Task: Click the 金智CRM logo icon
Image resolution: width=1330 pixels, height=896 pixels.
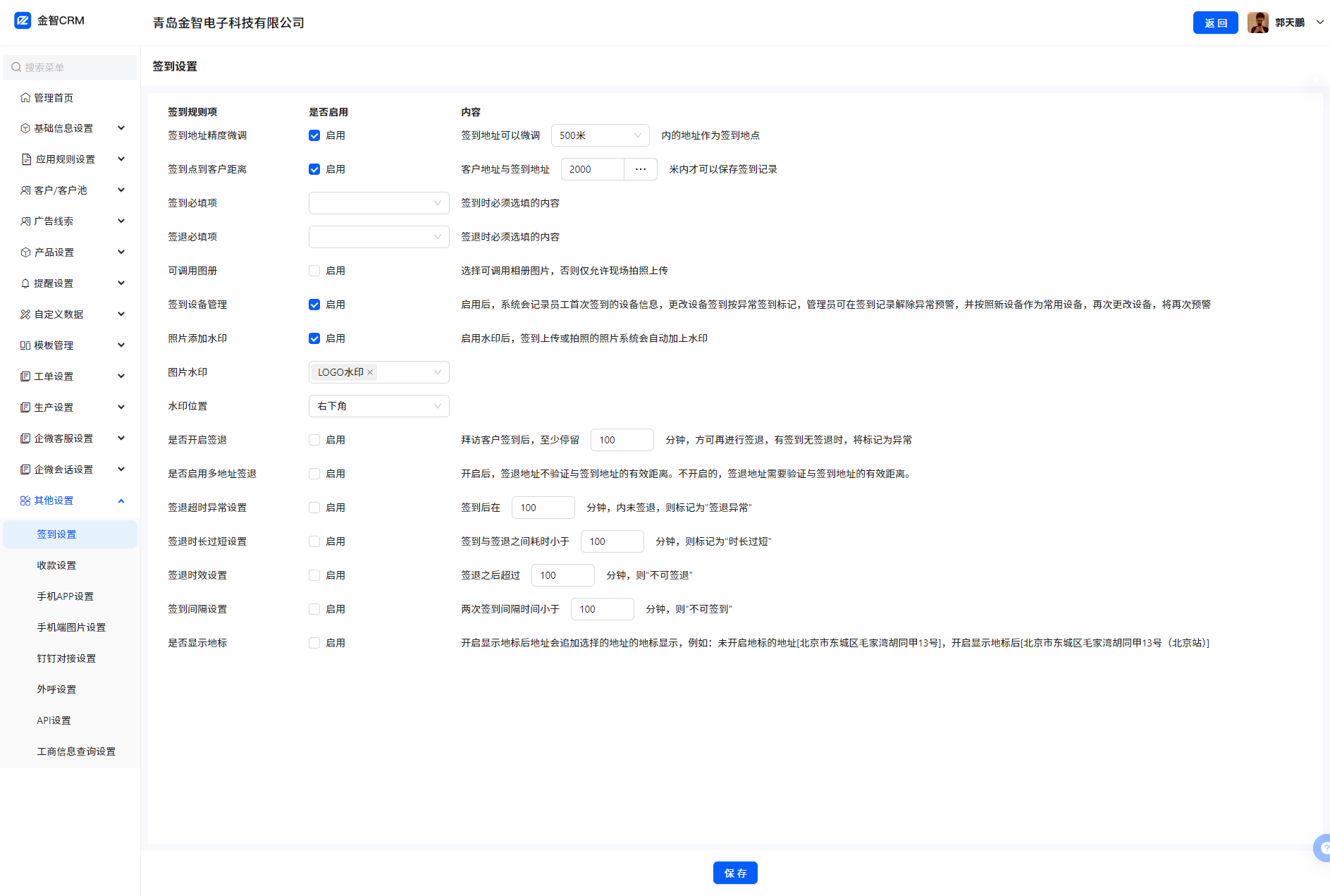Action: [x=23, y=20]
